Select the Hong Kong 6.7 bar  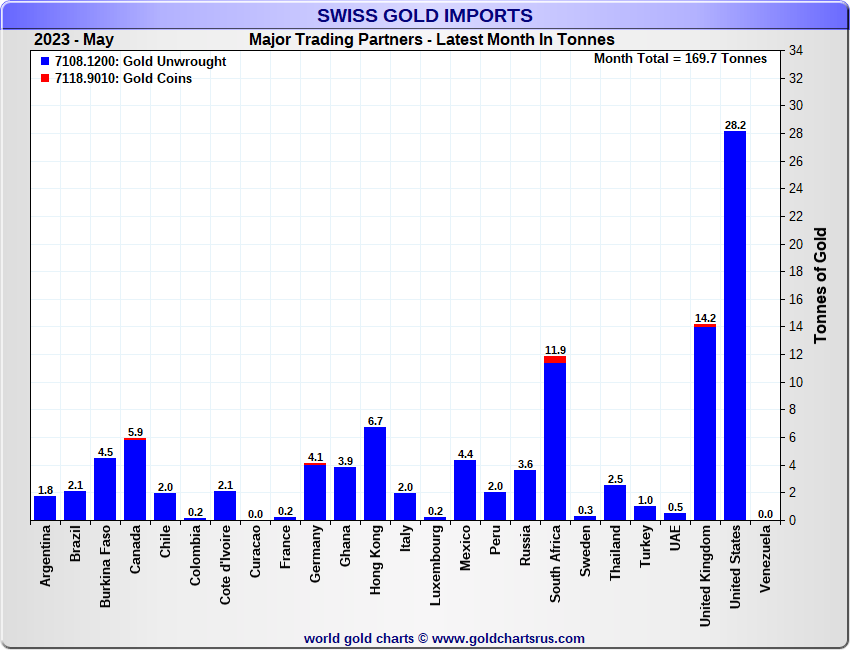(x=375, y=473)
